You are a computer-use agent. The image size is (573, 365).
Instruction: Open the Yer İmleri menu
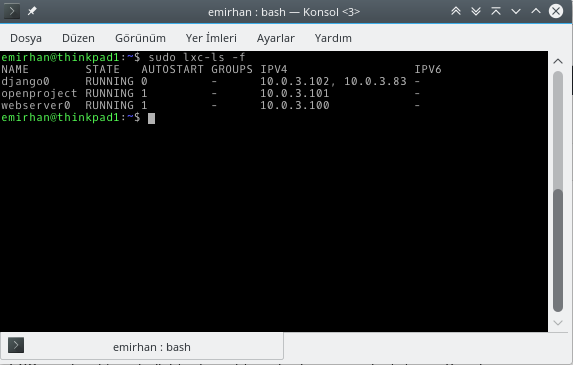tap(211, 38)
